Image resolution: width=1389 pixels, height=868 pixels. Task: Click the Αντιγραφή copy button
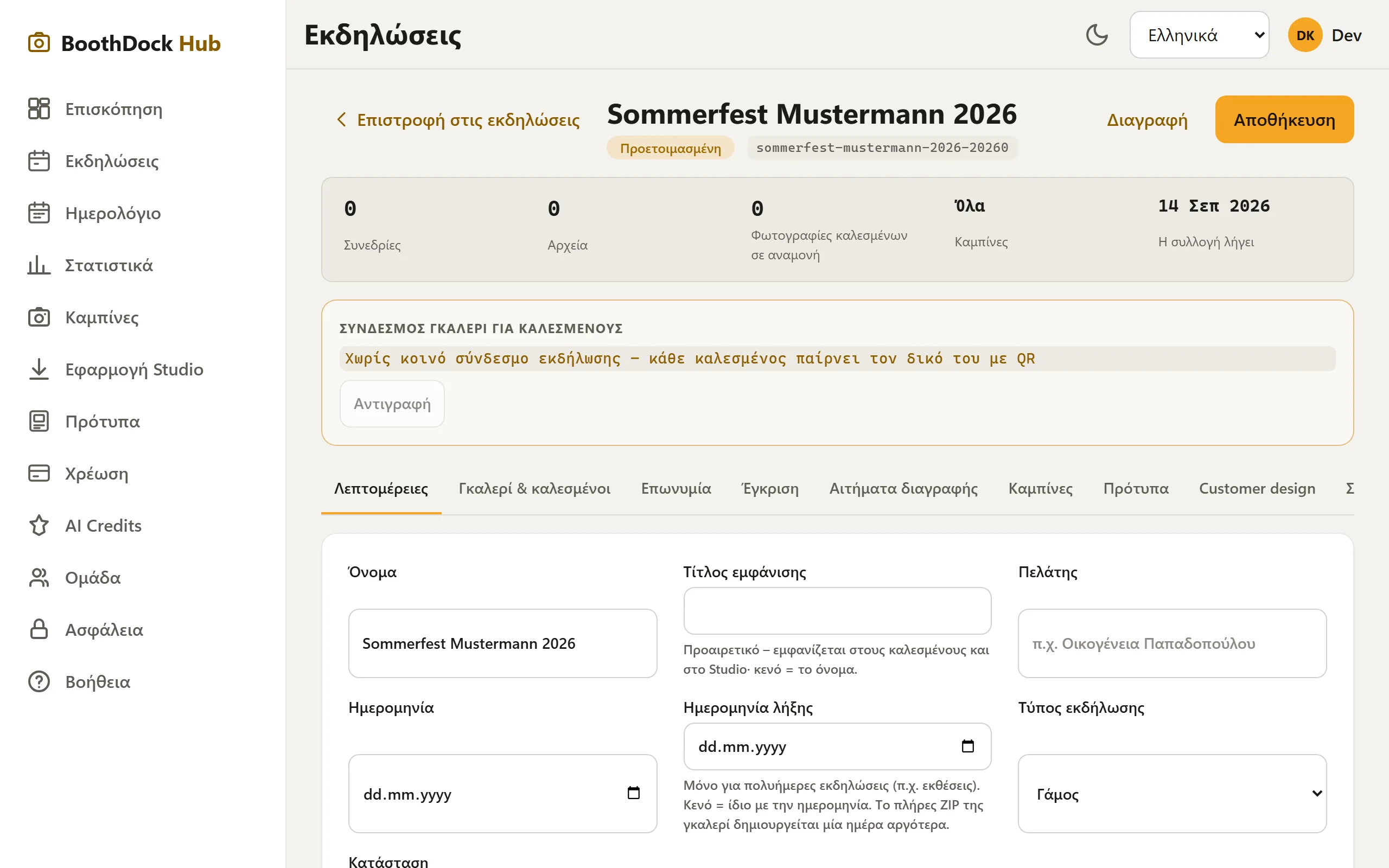[x=392, y=404]
